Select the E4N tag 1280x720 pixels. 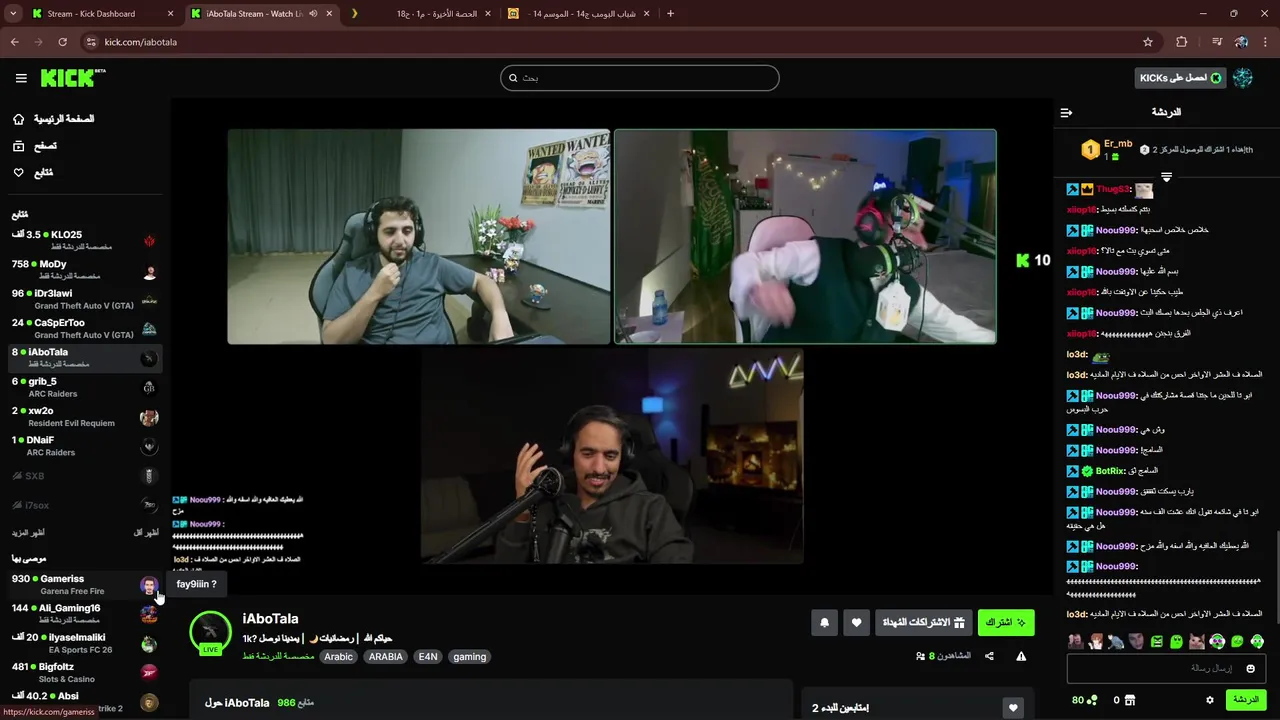pyautogui.click(x=428, y=657)
